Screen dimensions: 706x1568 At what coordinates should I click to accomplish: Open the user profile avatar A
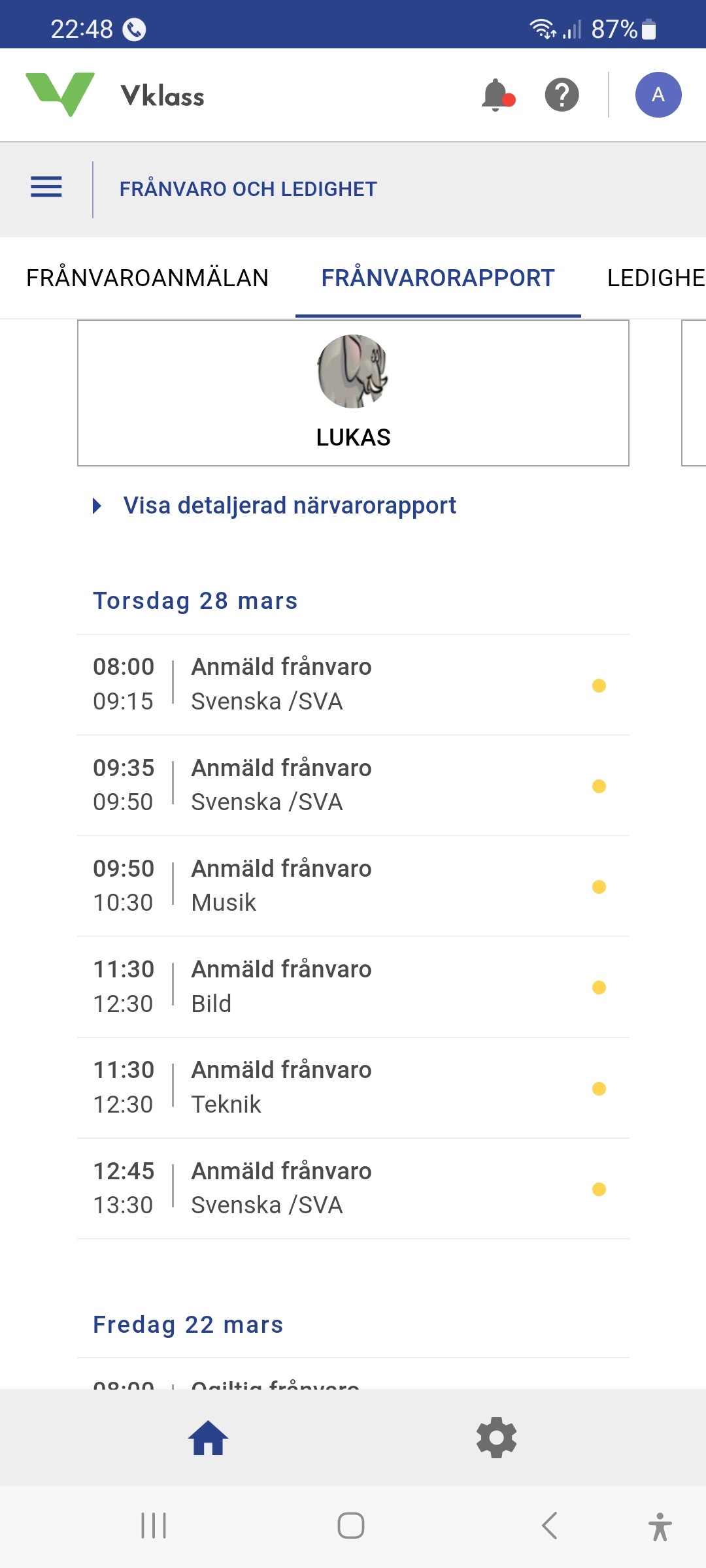pos(658,95)
